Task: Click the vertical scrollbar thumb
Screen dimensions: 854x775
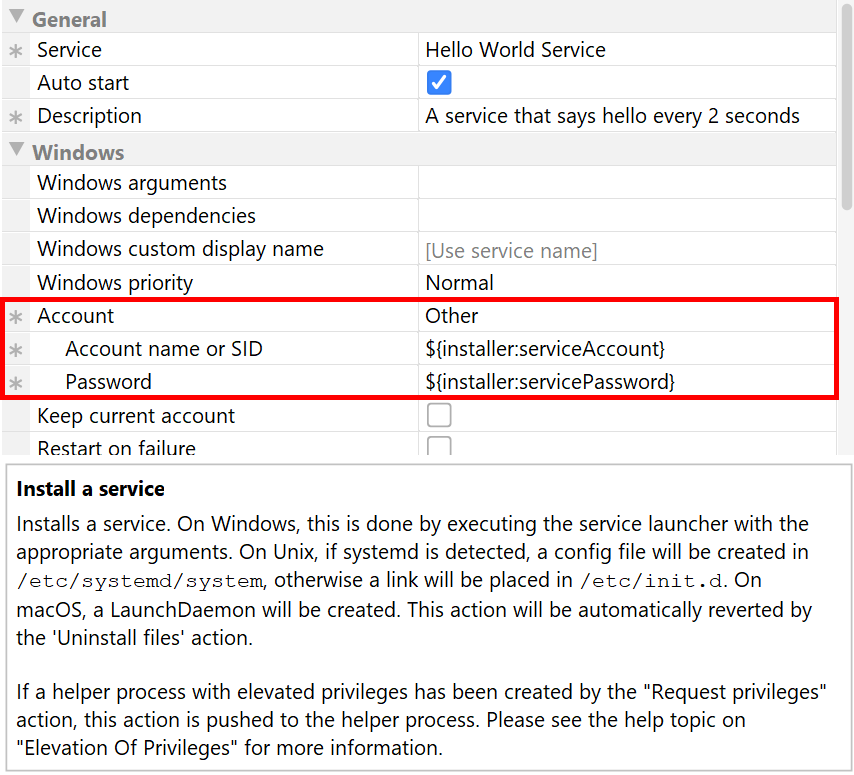Action: 847,105
